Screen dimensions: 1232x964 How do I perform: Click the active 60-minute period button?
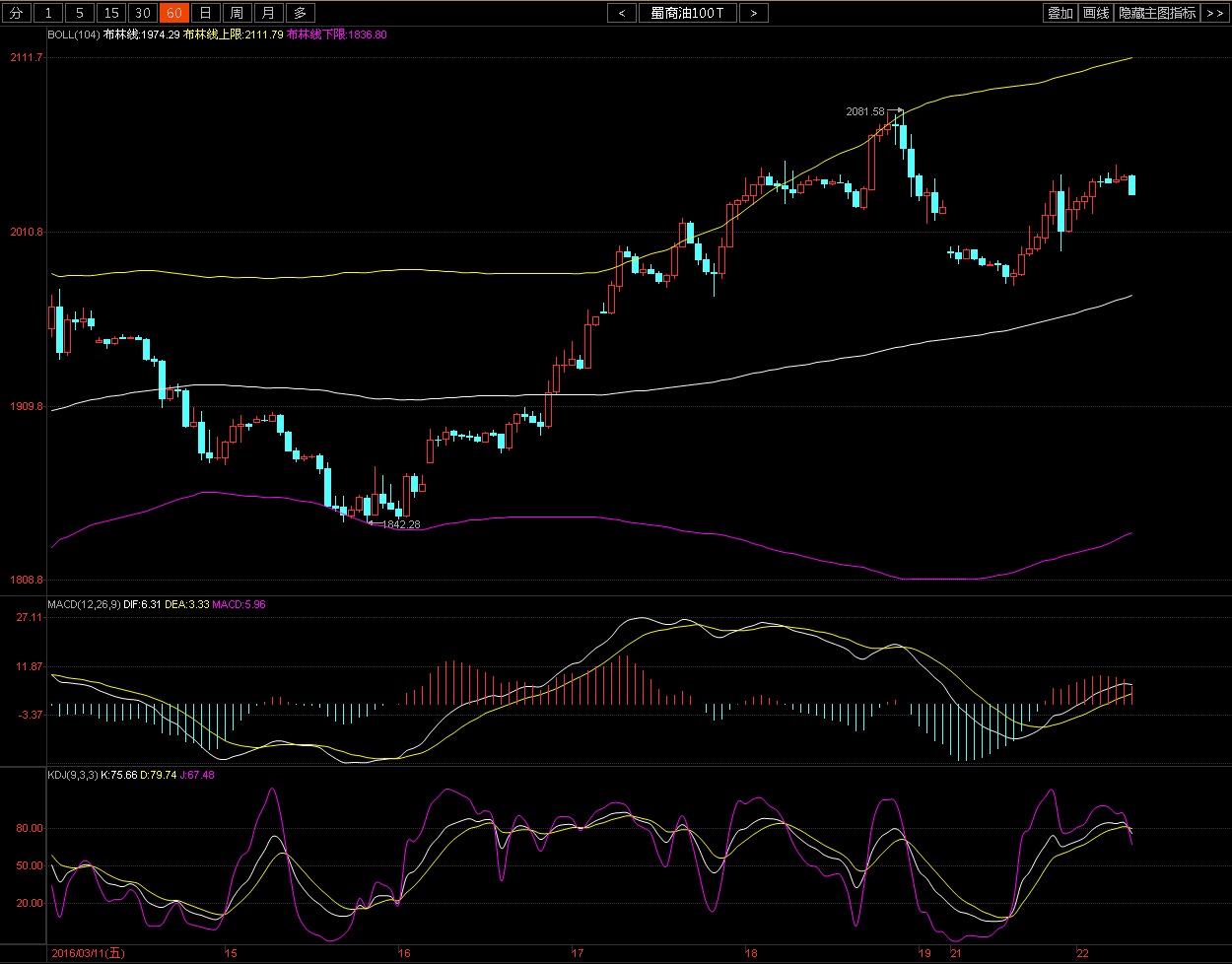173,13
